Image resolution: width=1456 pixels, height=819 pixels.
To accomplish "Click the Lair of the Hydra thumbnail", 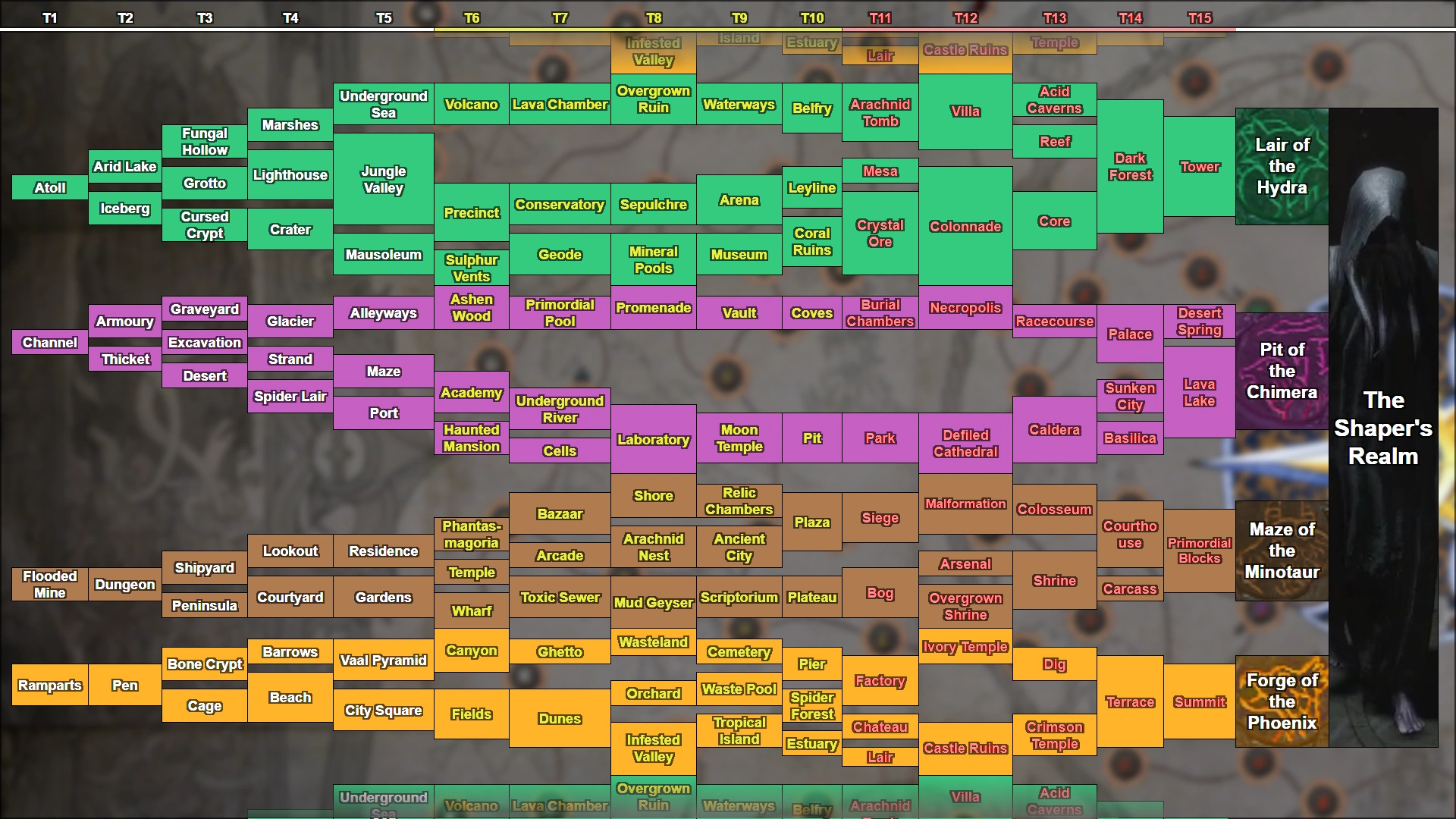I will 1282,167.
